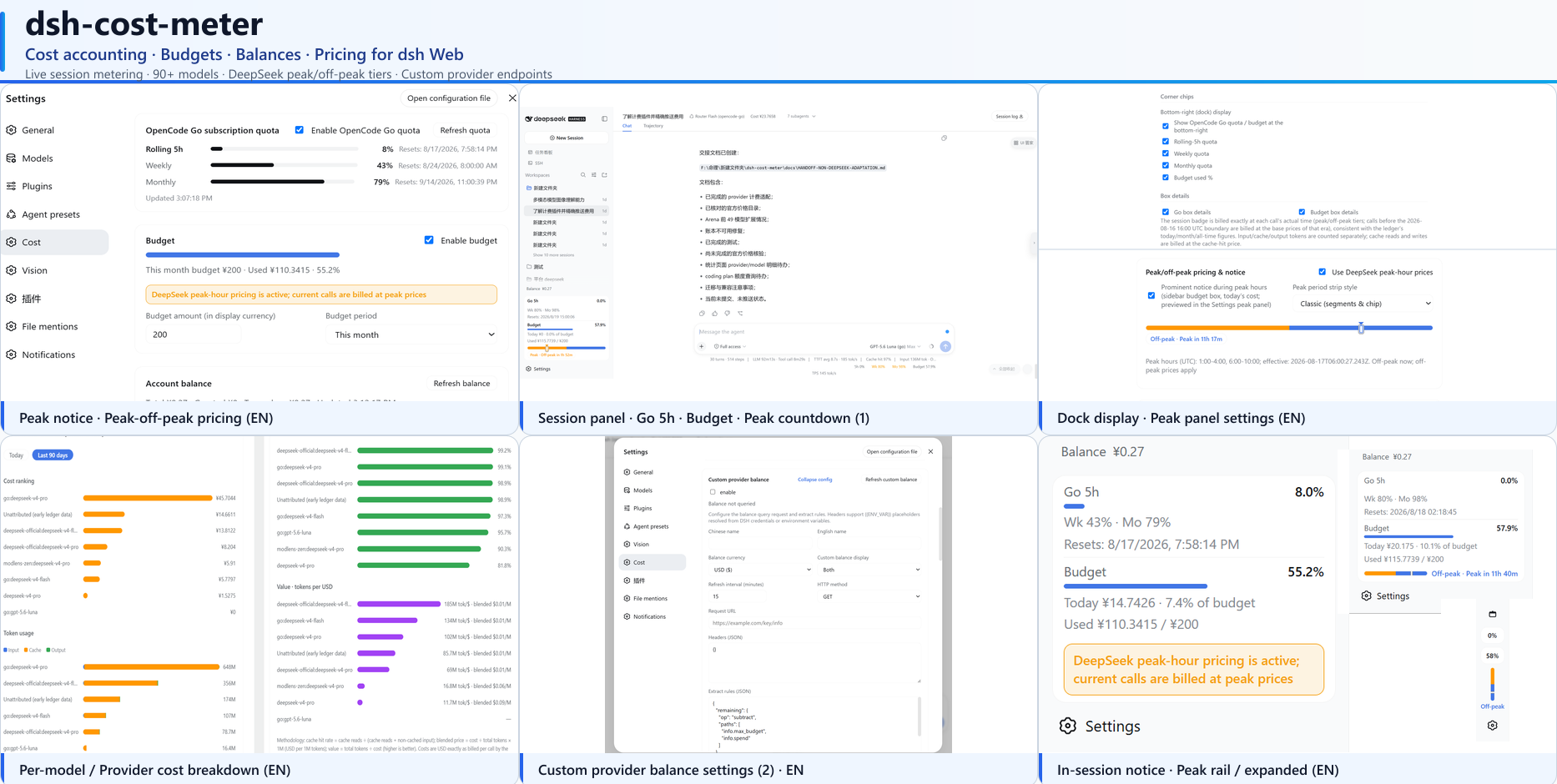Give the agent reply a thumbs down
The height and width of the screenshot is (784, 1557).
point(728,314)
